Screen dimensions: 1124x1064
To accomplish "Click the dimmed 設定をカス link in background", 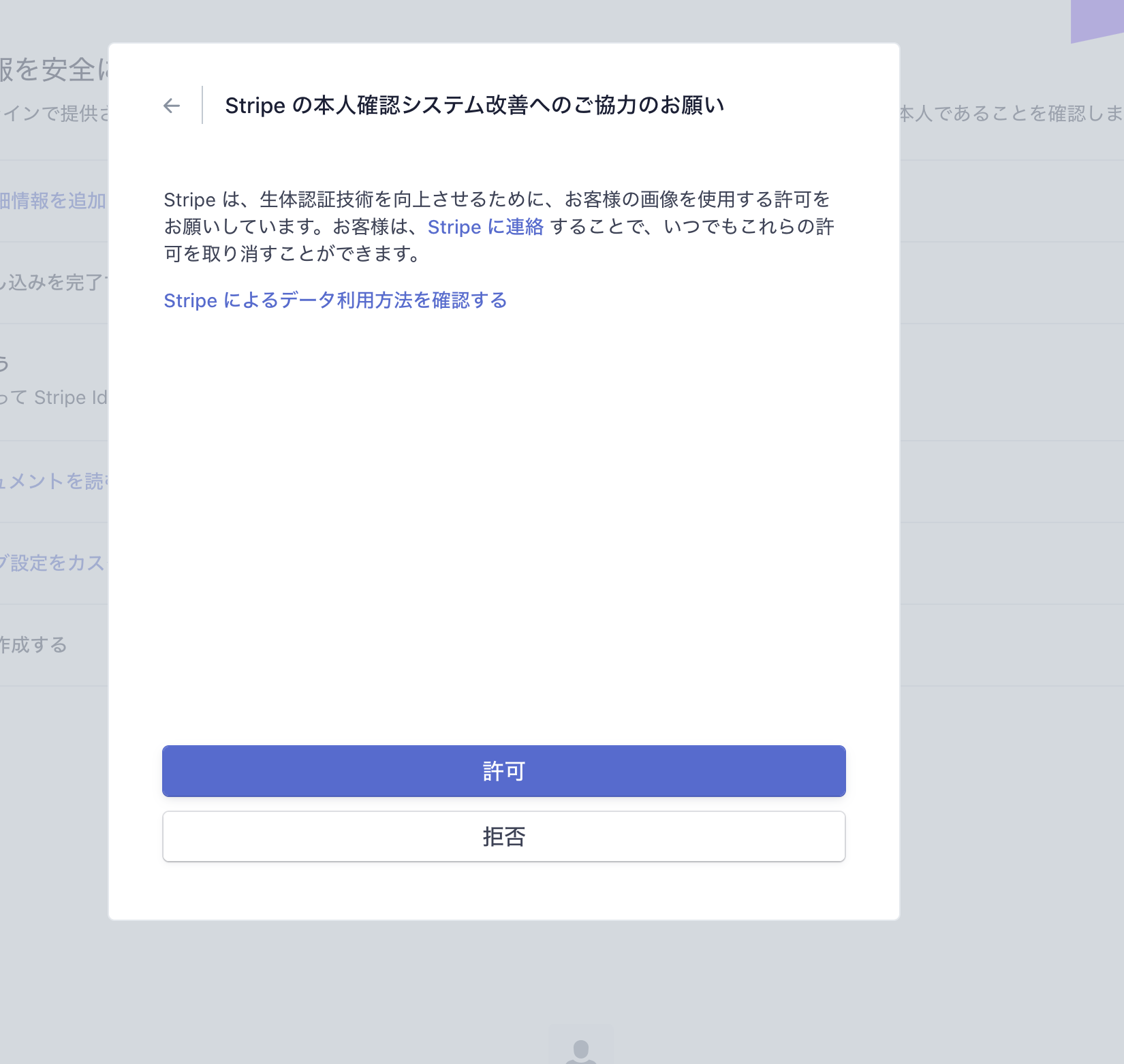I will [53, 563].
